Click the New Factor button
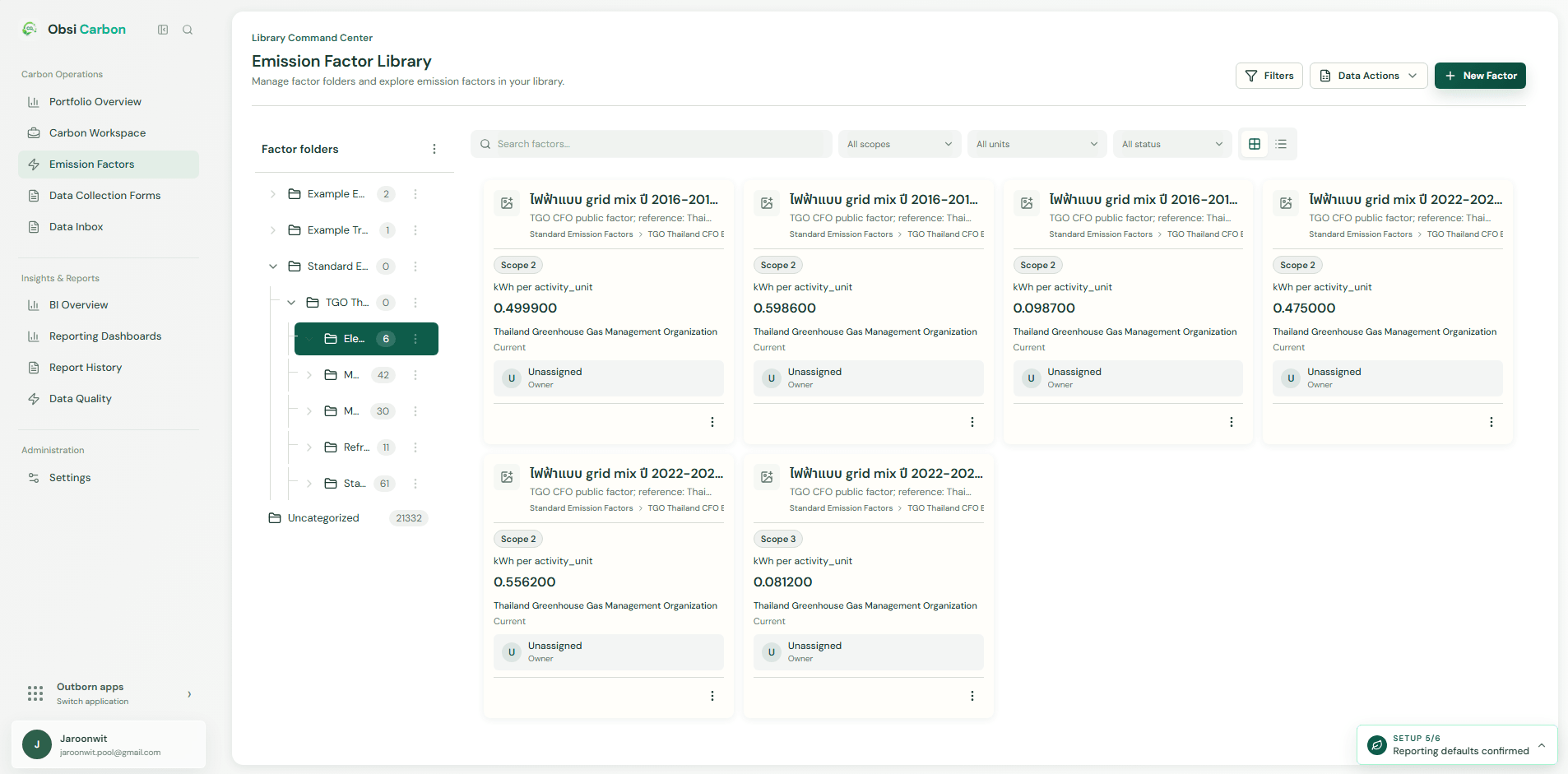1568x774 pixels. click(x=1480, y=76)
